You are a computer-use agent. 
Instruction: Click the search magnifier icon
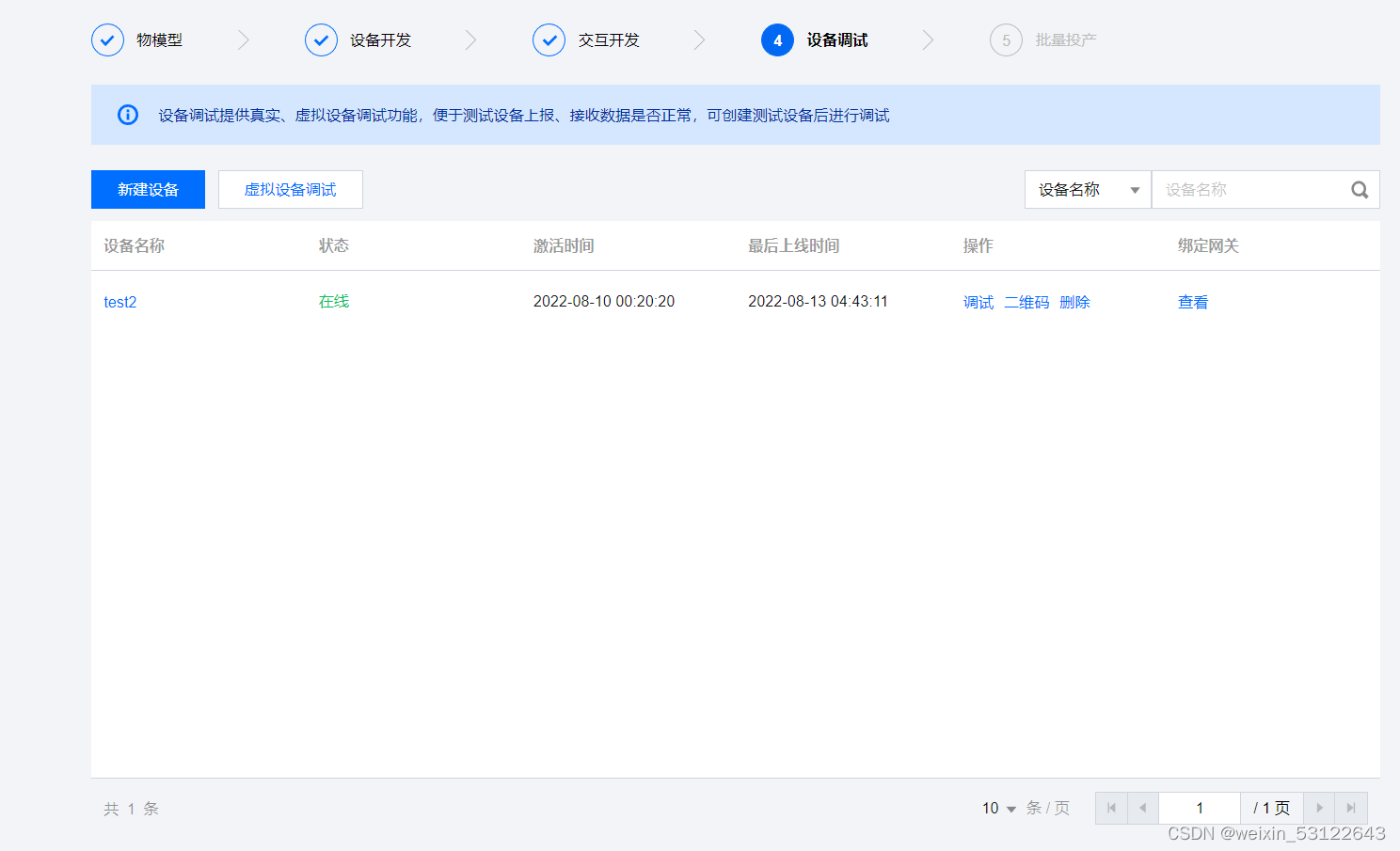1360,190
